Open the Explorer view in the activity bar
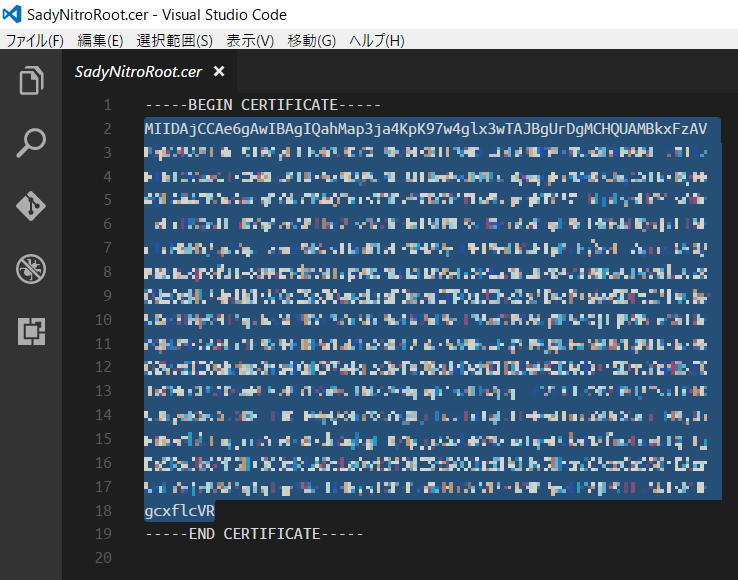The image size is (738, 580). [x=31, y=80]
